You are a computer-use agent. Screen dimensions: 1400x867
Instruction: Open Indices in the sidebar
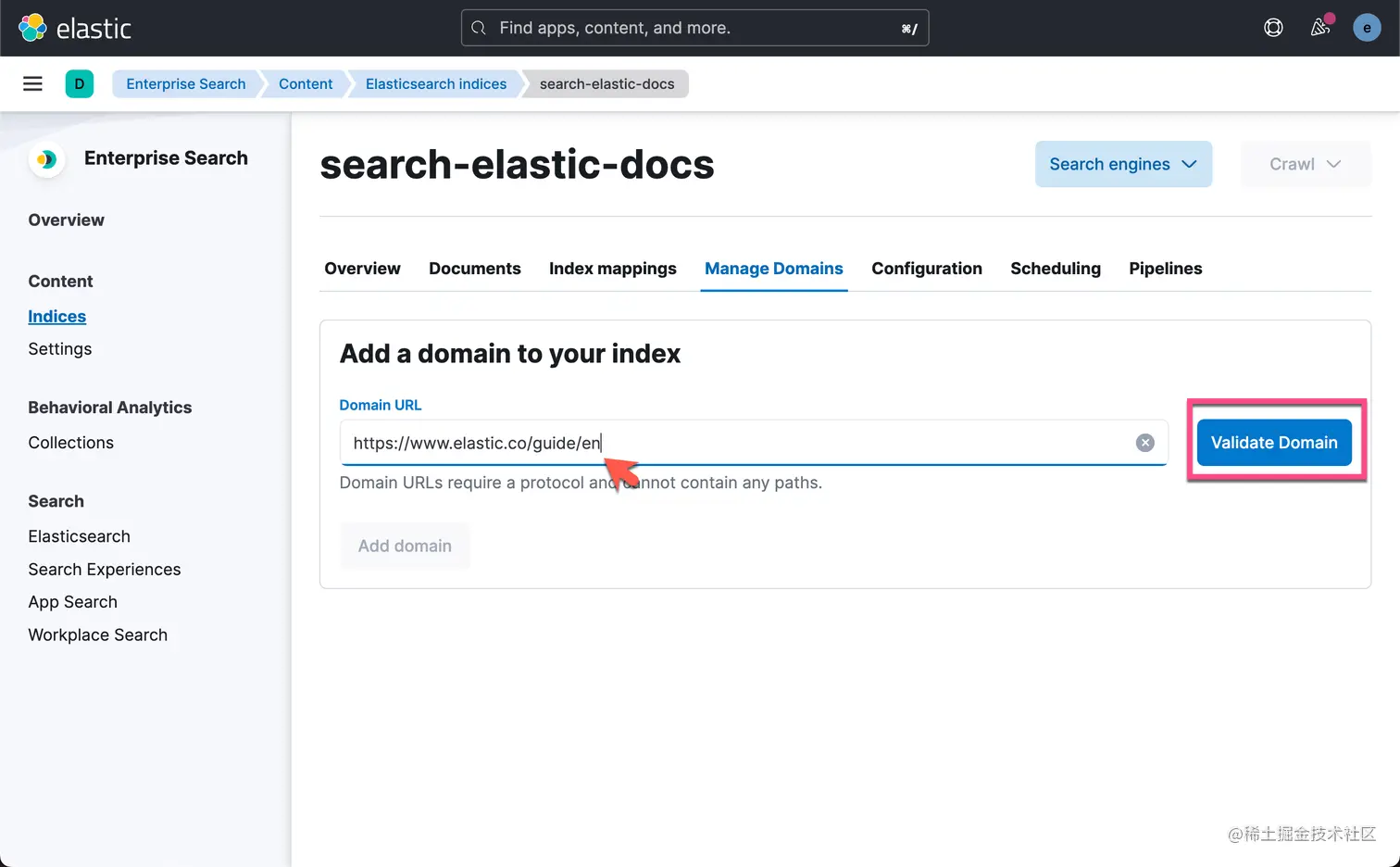56,317
